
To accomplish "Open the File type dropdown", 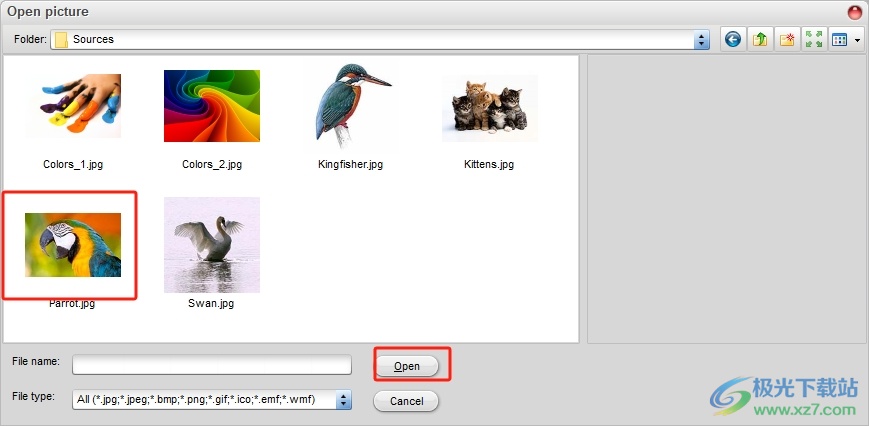I will (x=344, y=399).
